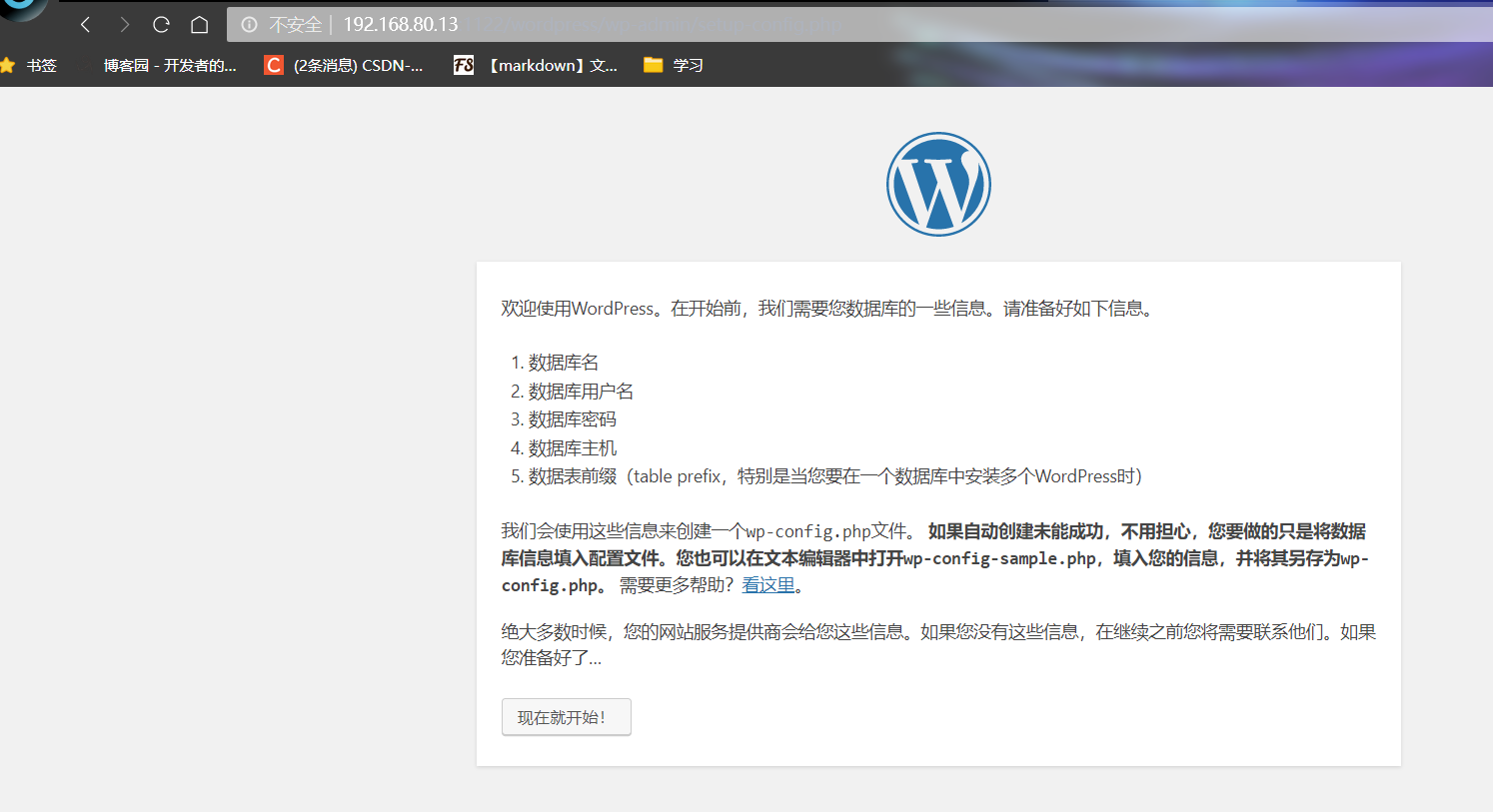Viewport: 1493px width, 812px height.
Task: Click the wp-config-sample.php filename text
Action: 1000,558
